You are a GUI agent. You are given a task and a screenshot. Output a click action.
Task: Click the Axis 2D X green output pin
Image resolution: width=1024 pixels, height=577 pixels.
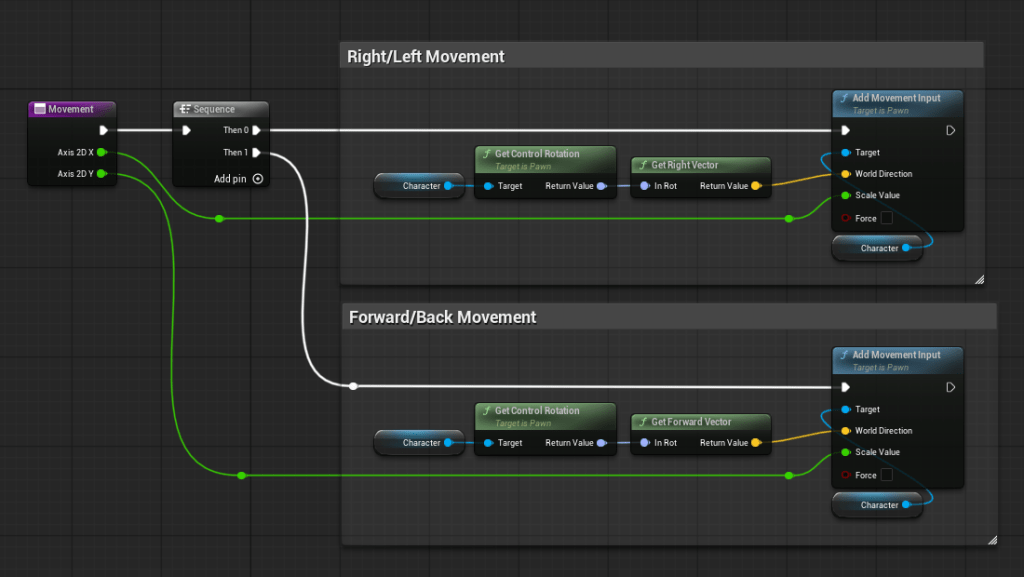pos(102,153)
